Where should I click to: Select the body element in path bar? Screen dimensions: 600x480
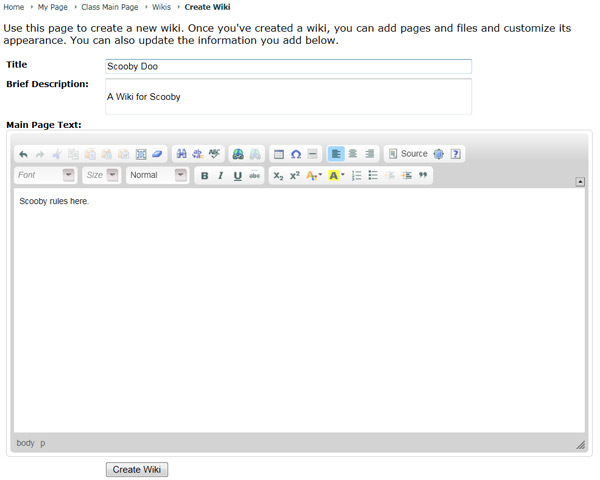coord(25,443)
